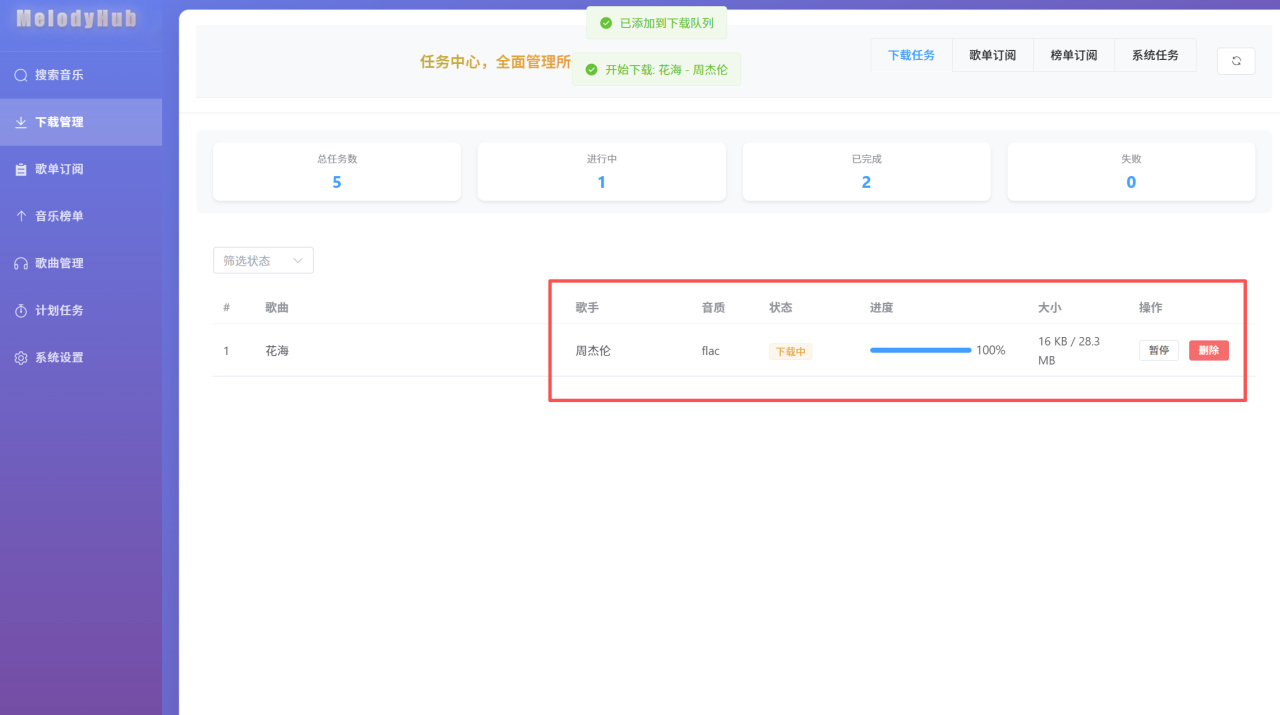Click the 下载中 status tag
Viewport: 1280px width, 715px height.
click(790, 352)
